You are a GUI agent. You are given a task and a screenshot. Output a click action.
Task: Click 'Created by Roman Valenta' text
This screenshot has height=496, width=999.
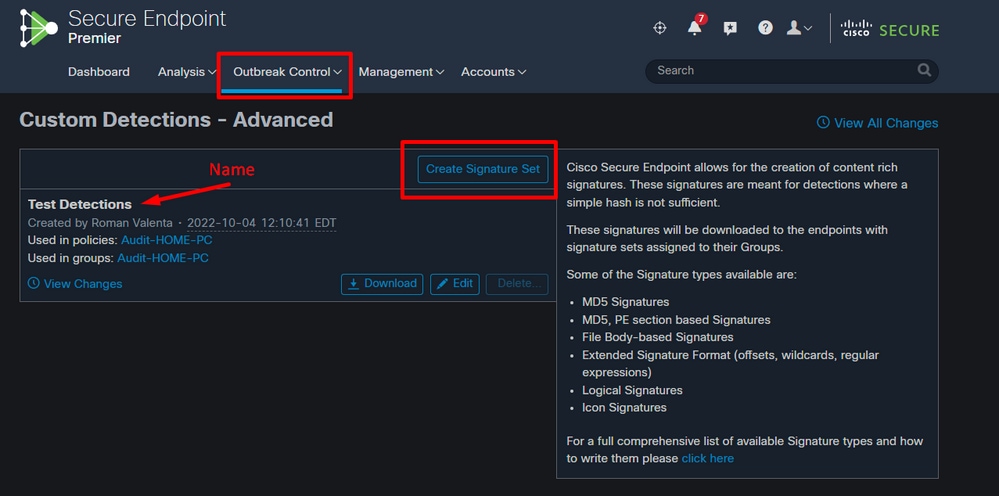101,223
